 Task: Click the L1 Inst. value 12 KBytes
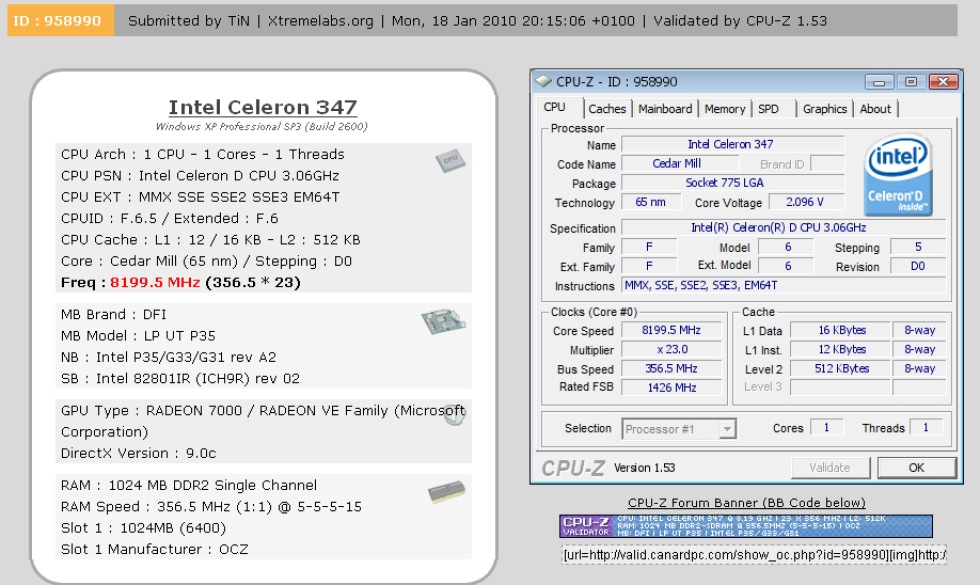(x=841, y=349)
